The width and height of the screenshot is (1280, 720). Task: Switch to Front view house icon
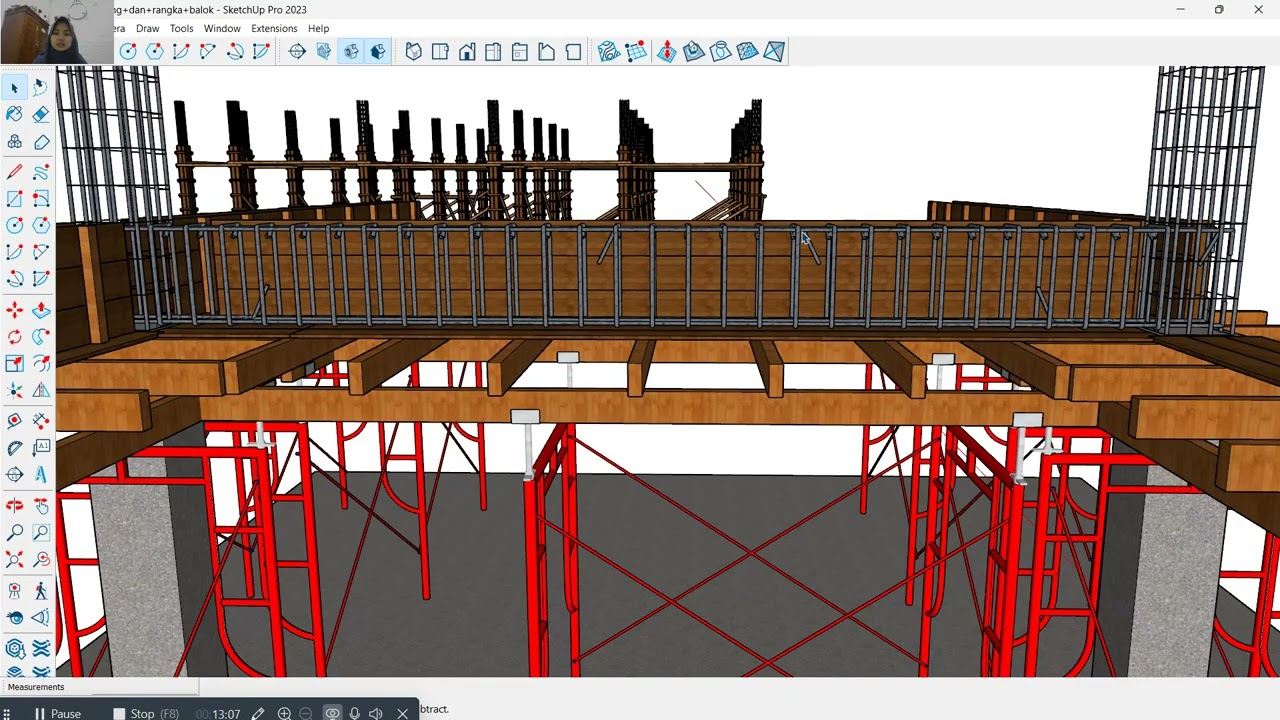tap(467, 52)
